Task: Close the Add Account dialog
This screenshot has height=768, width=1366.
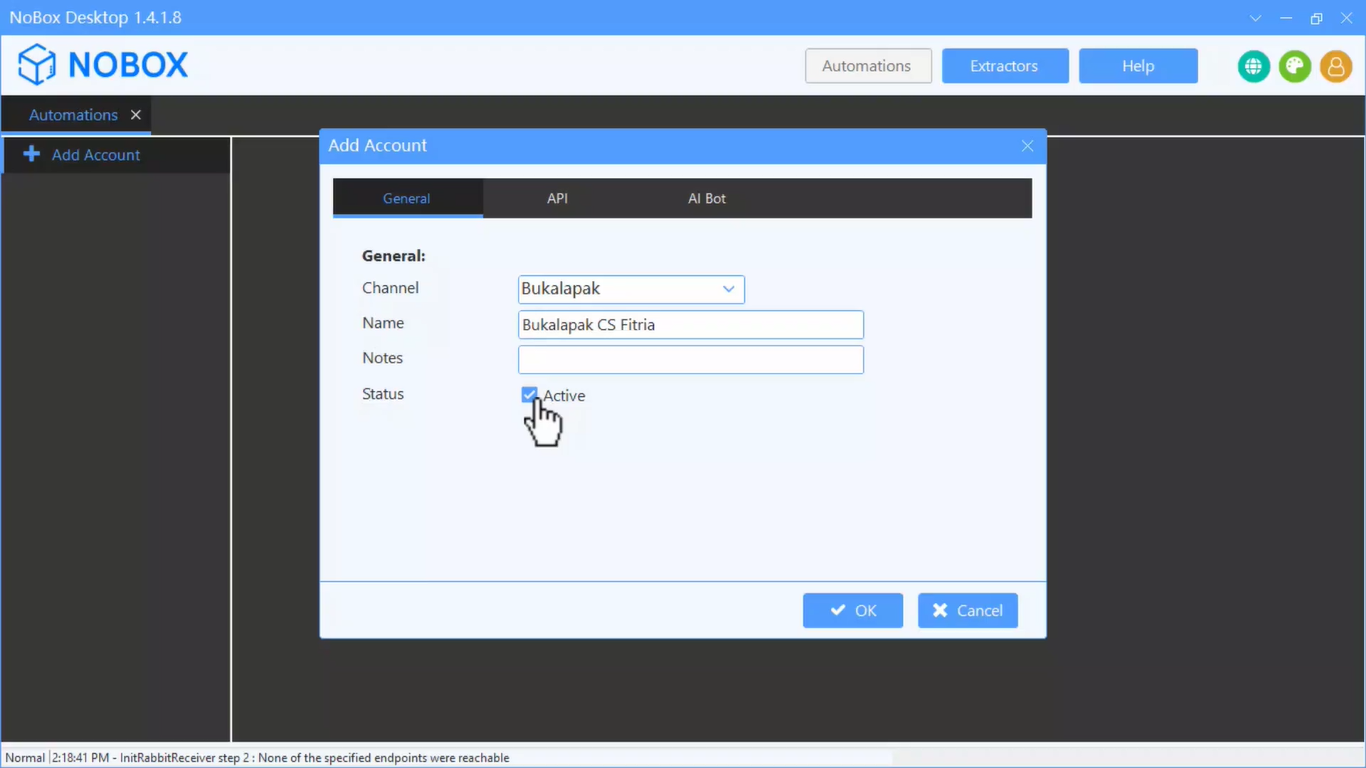Action: (x=1027, y=146)
